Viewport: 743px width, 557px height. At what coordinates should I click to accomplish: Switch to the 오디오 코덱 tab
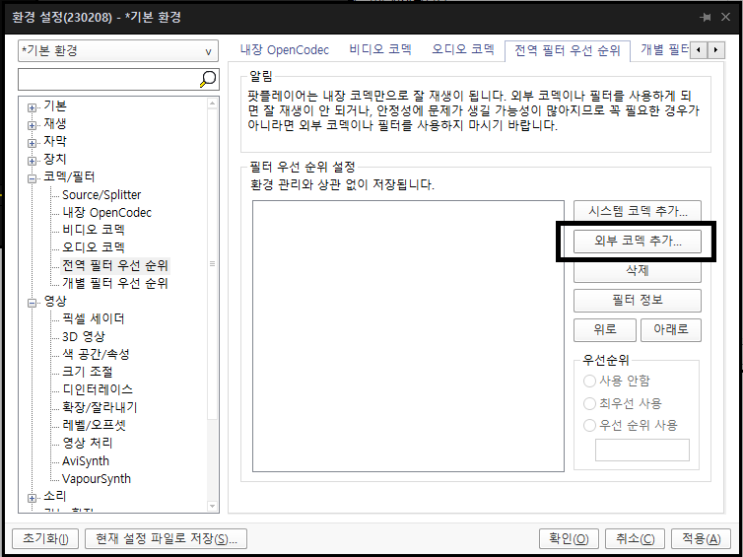[463, 49]
